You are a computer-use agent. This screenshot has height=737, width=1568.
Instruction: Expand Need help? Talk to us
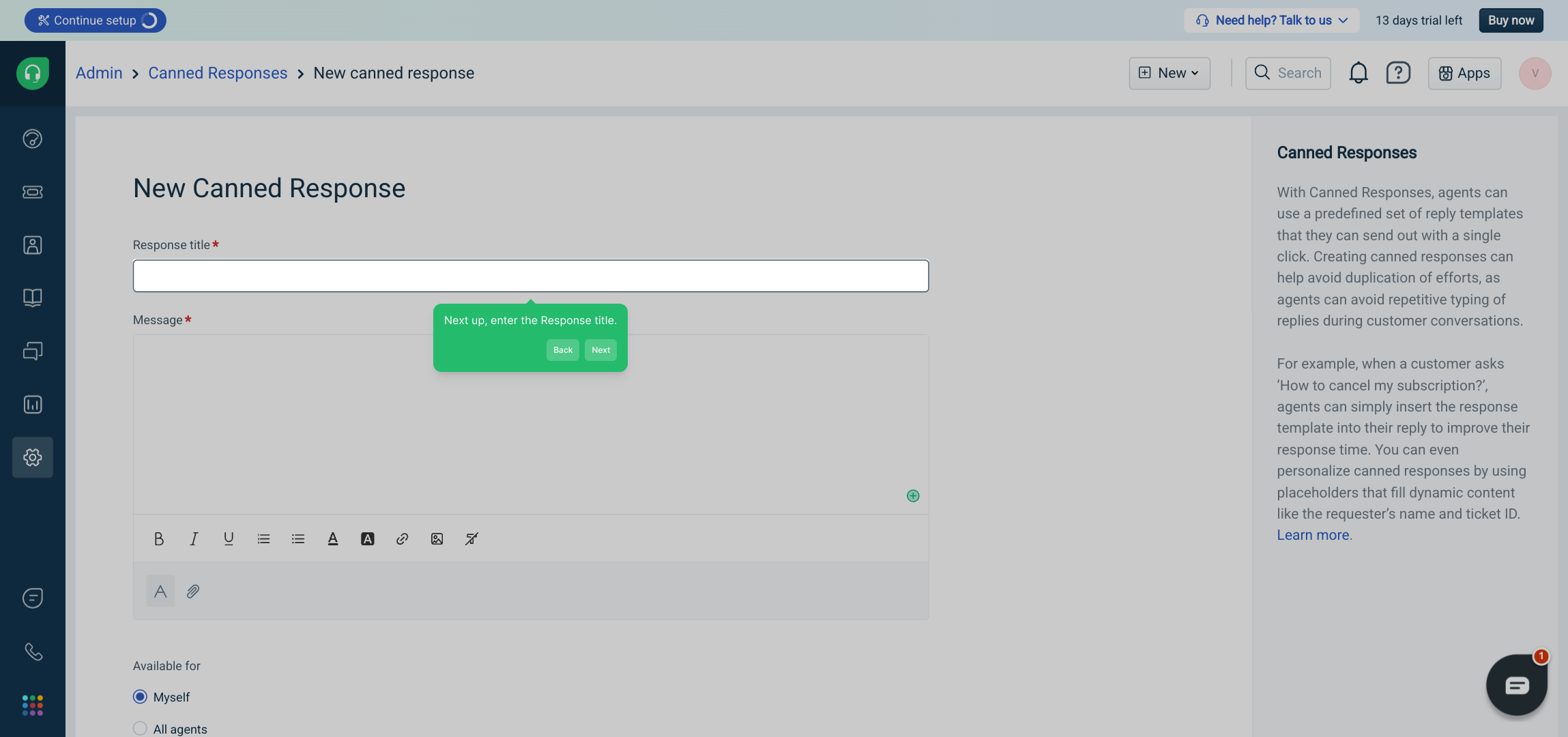coord(1272,20)
